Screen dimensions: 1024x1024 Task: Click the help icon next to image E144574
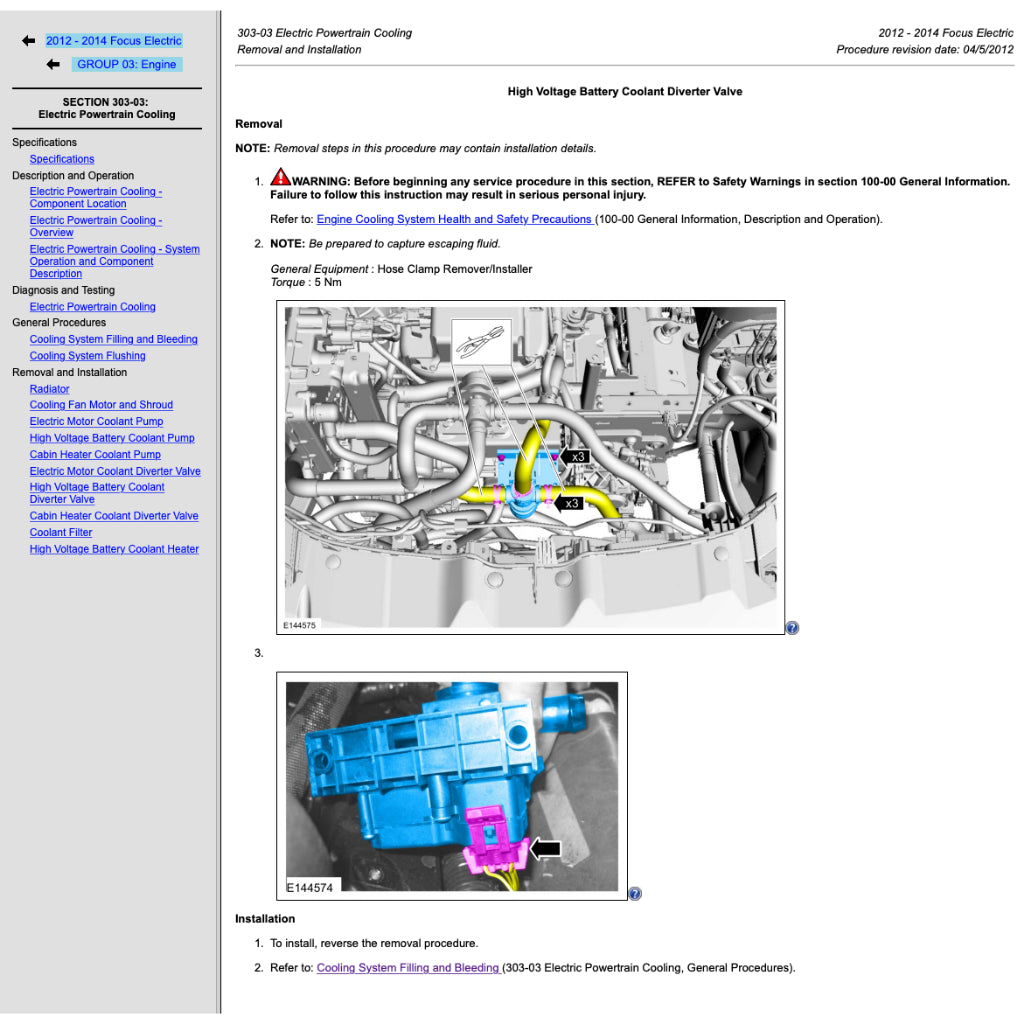coord(635,894)
